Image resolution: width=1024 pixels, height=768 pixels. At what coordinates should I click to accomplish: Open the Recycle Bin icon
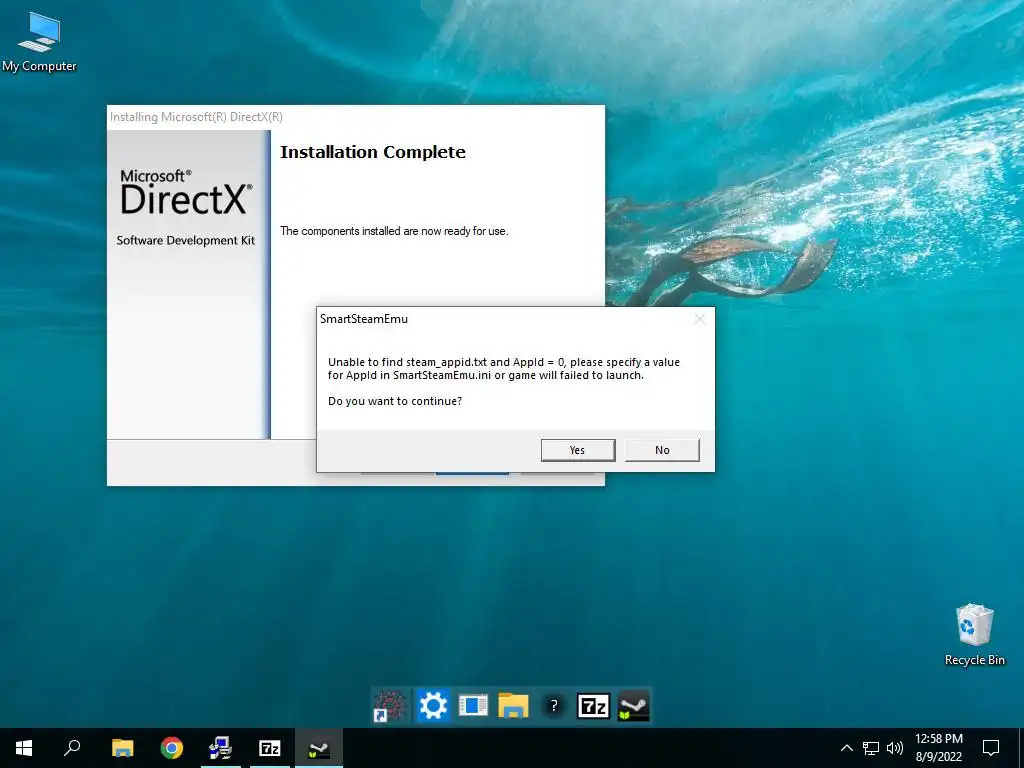[974, 635]
